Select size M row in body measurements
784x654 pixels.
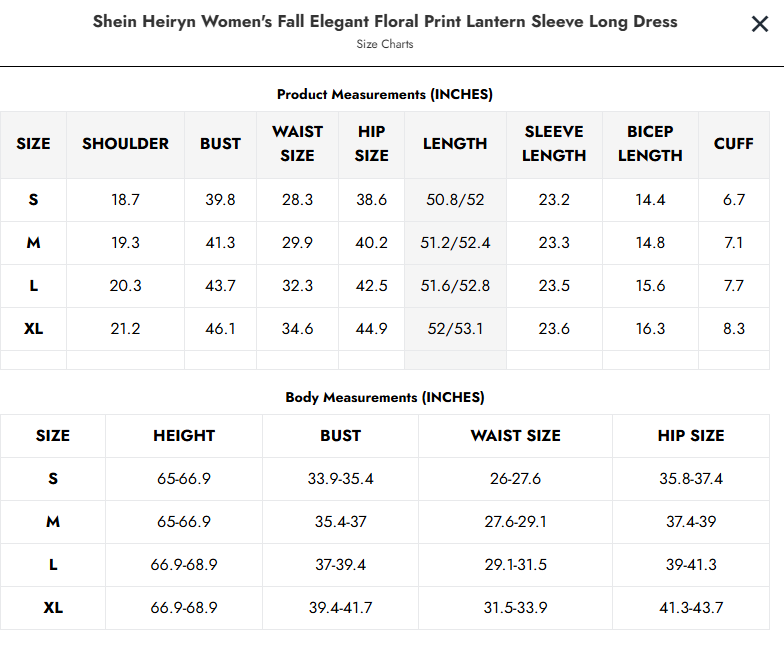click(384, 522)
